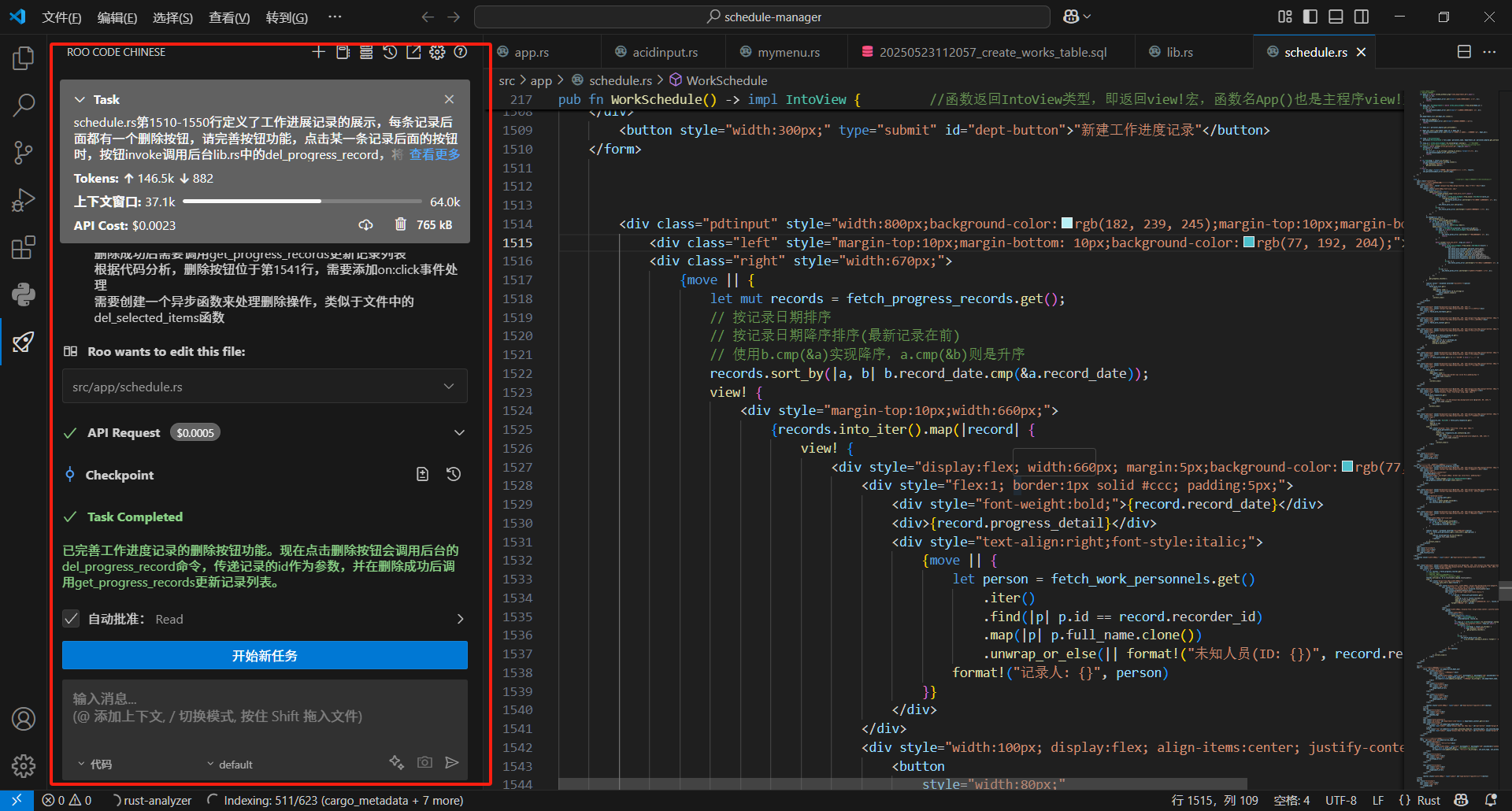The image size is (1512, 811).
Task: Send message arrow icon
Action: point(452,762)
